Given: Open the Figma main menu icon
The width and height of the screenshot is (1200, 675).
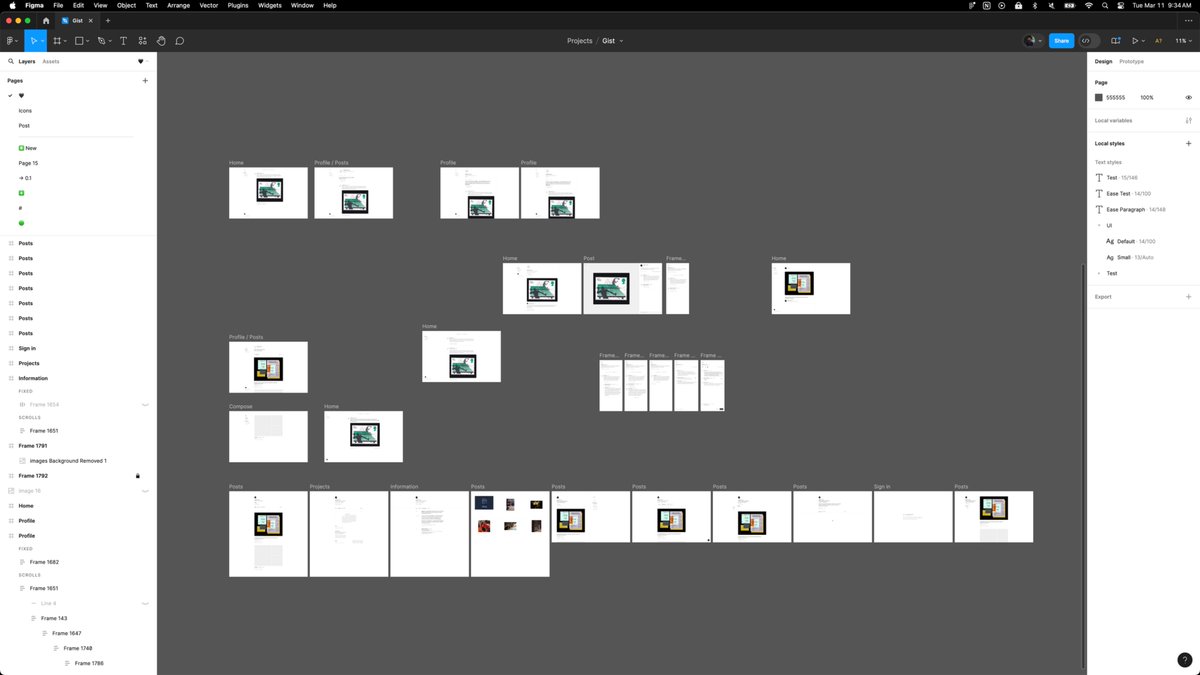Looking at the screenshot, I should pyautogui.click(x=10, y=41).
